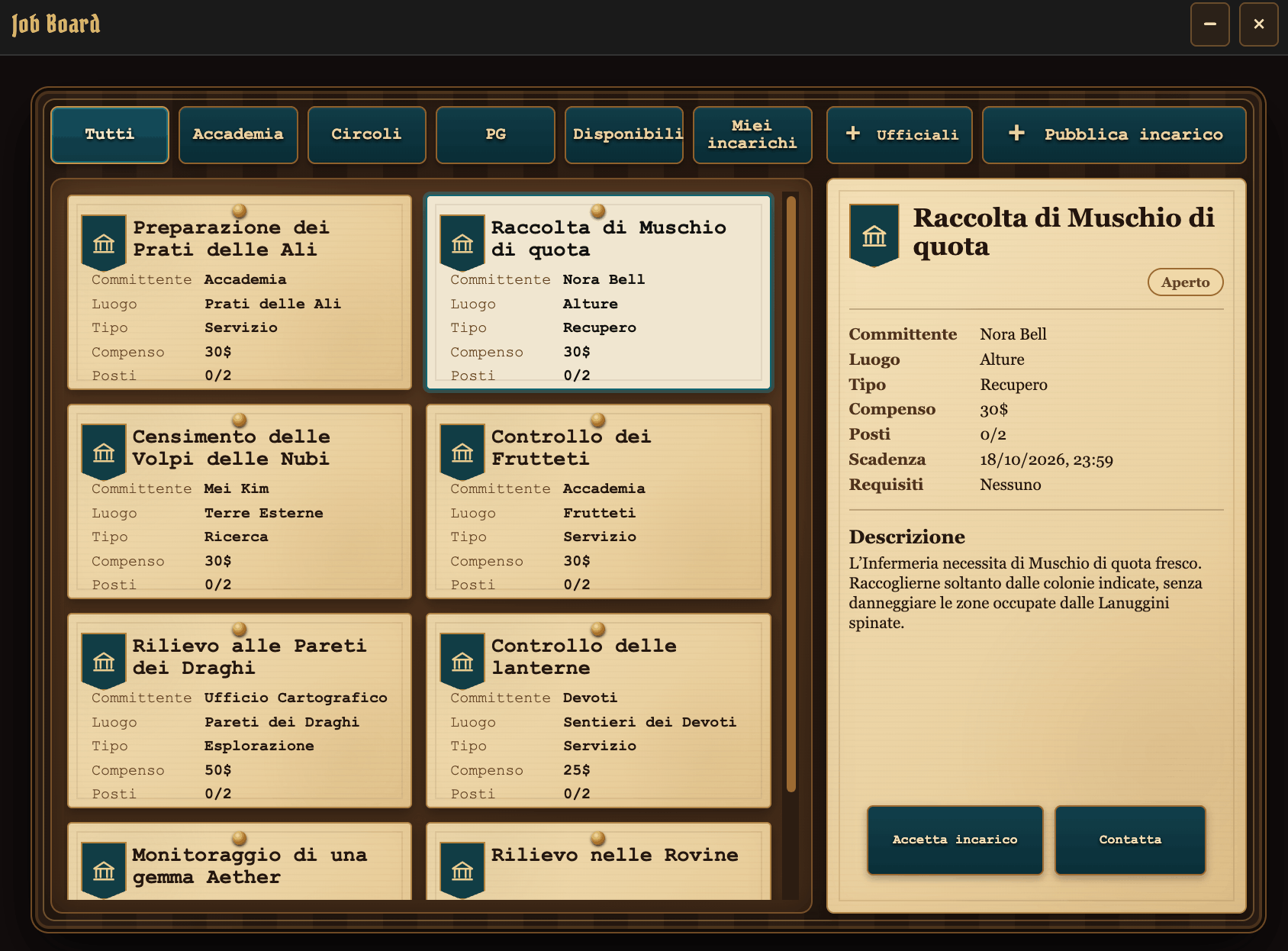Show all jobs with the Tutti tab

110,134
